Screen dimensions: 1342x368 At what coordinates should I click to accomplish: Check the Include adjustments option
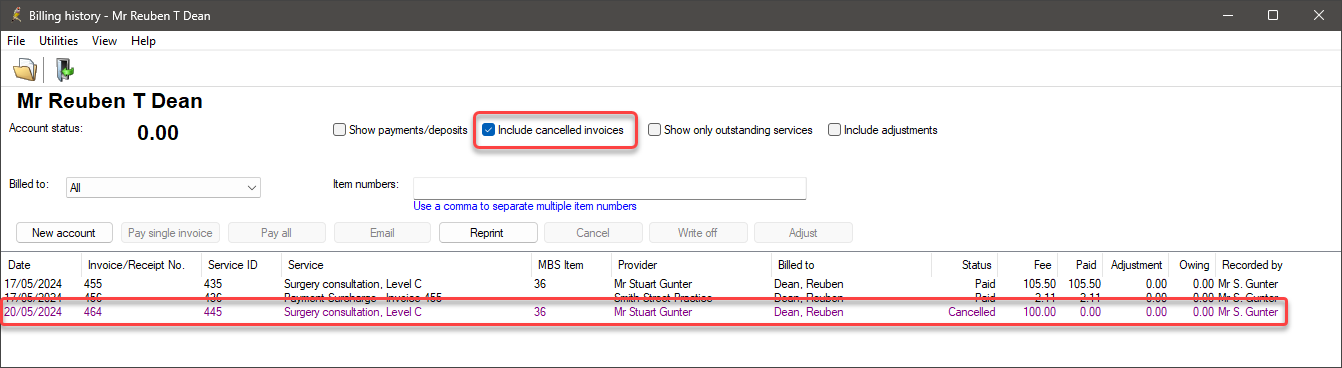pos(834,130)
